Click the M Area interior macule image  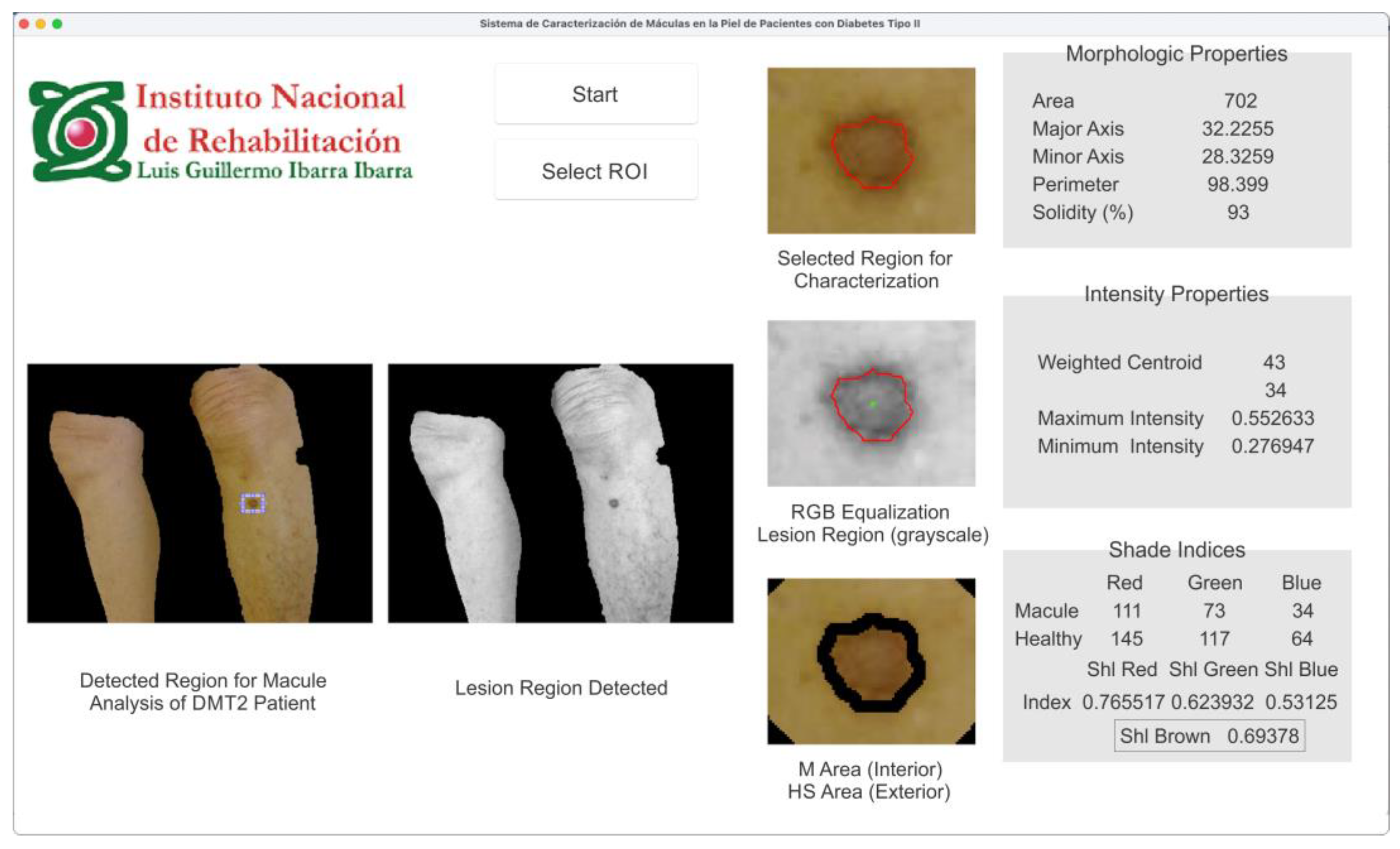(x=871, y=661)
